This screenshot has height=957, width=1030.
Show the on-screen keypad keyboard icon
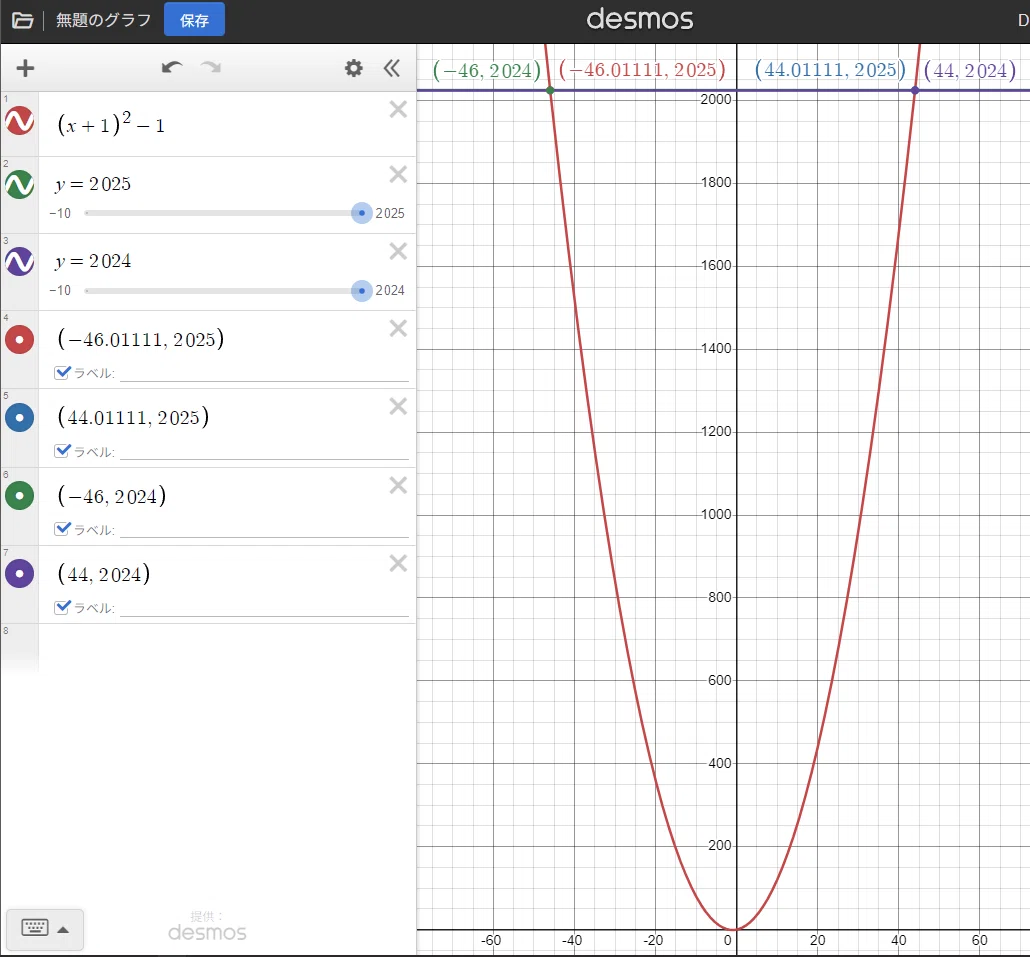pos(35,927)
